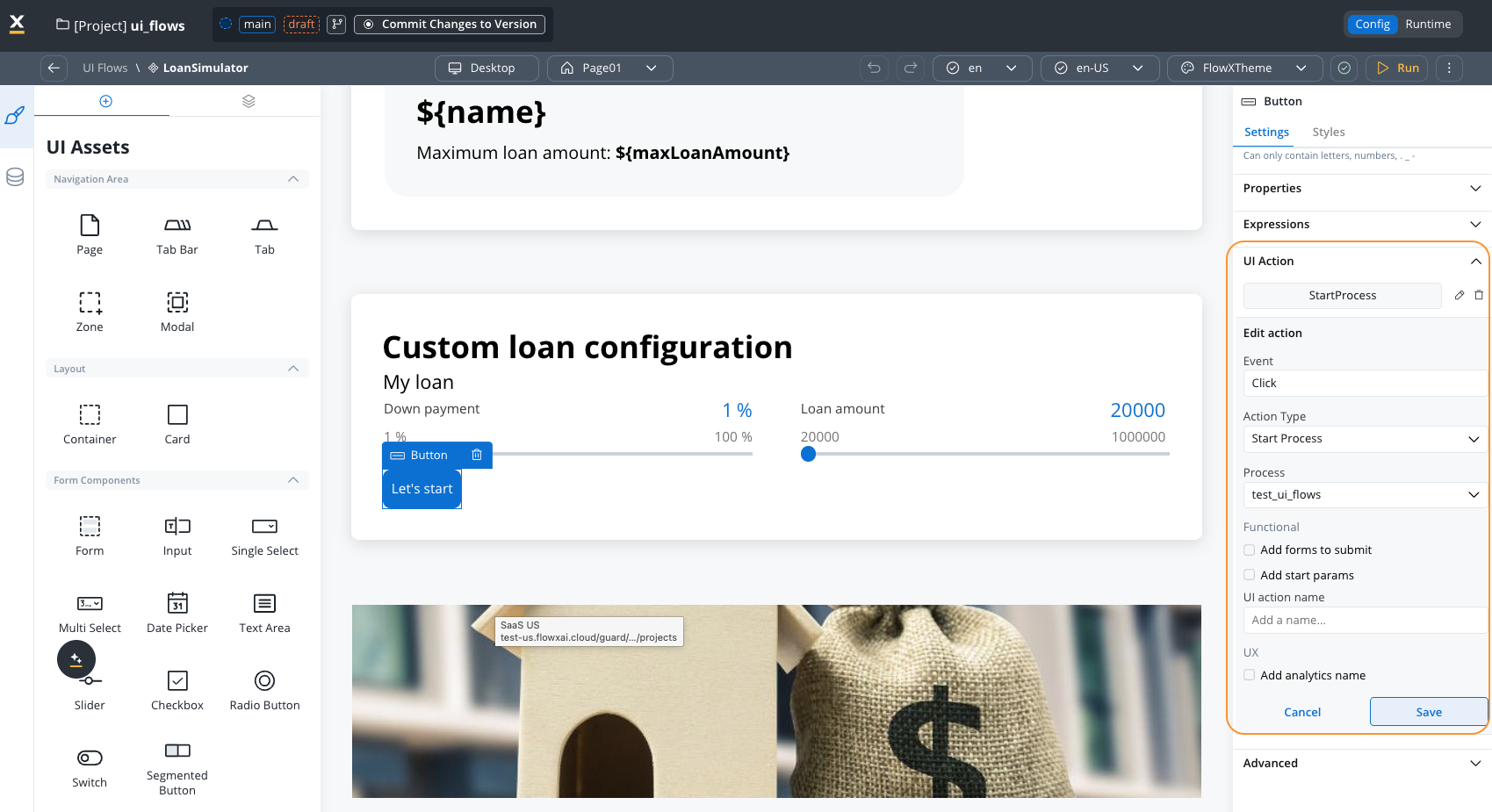Viewport: 1492px width, 812px height.
Task: Click the Loan amount slider handle
Action: coord(808,454)
